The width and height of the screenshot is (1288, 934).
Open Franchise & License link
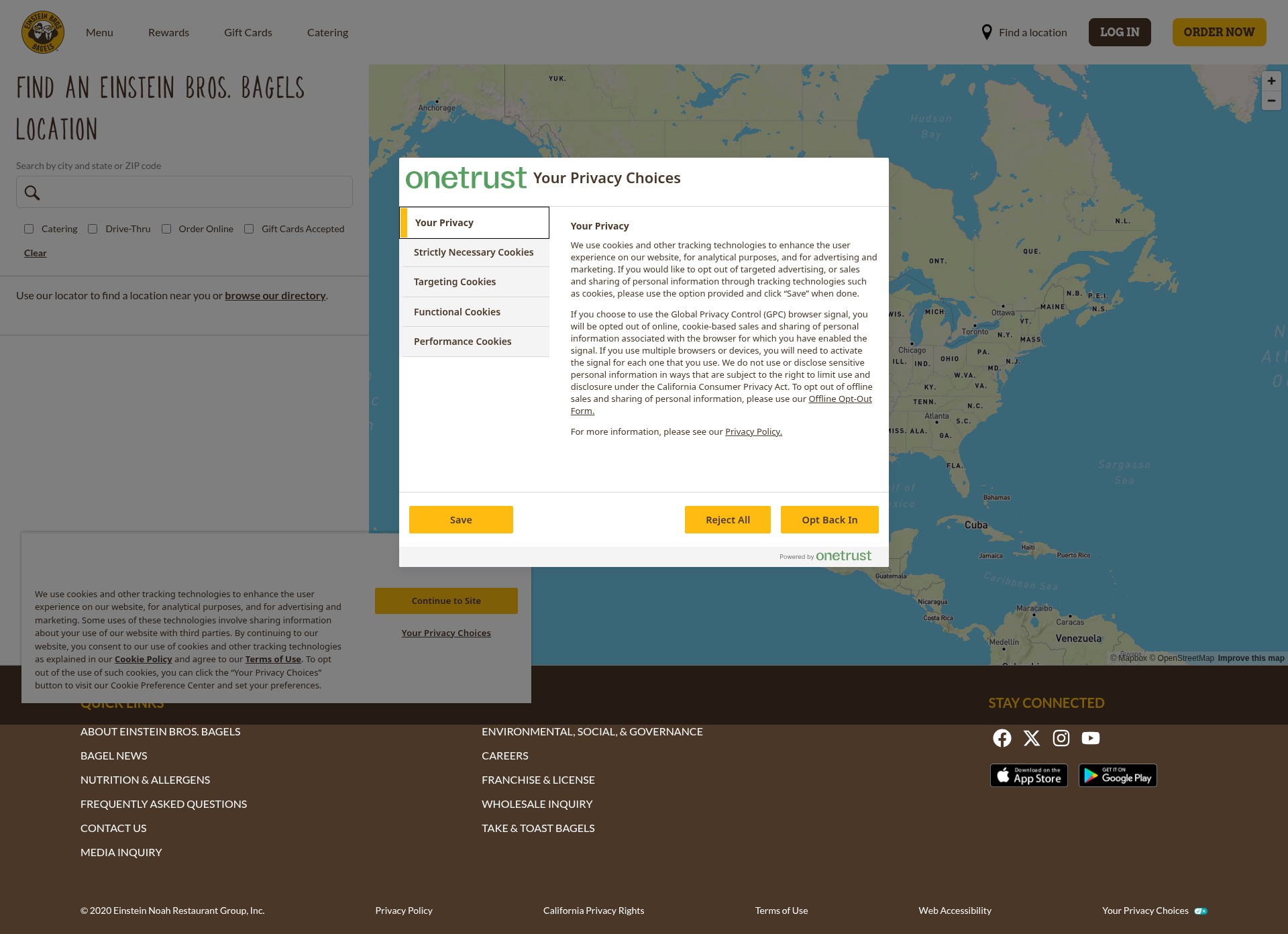pos(538,780)
